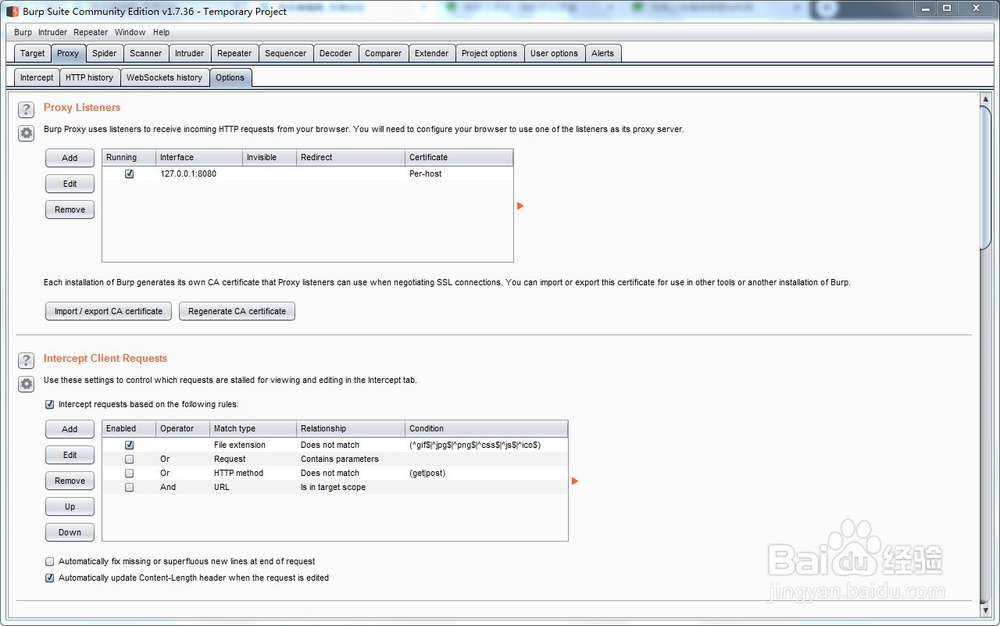Remove the selected proxy listener
This screenshot has height=626, width=1000.
point(70,210)
